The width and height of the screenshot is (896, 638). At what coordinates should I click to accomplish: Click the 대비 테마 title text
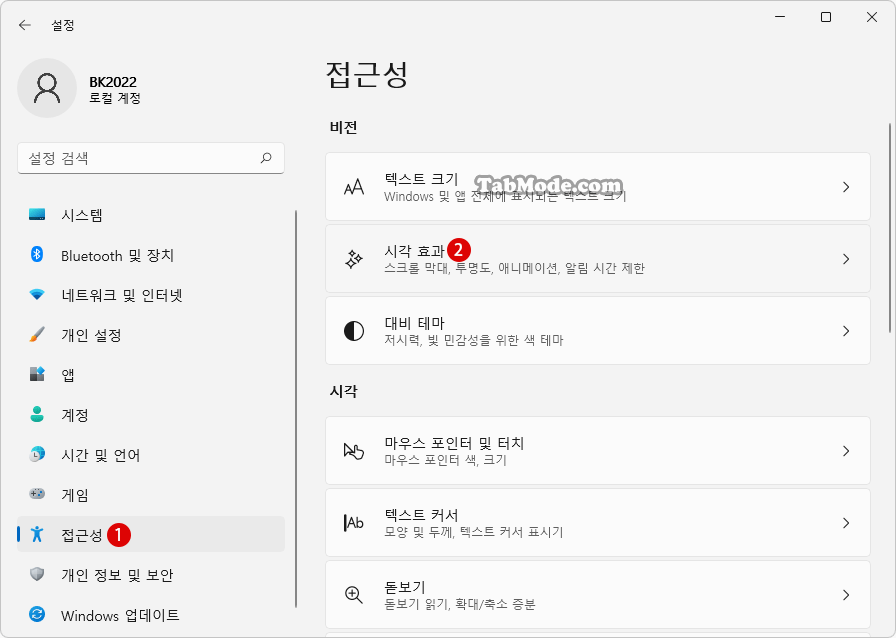(414, 323)
